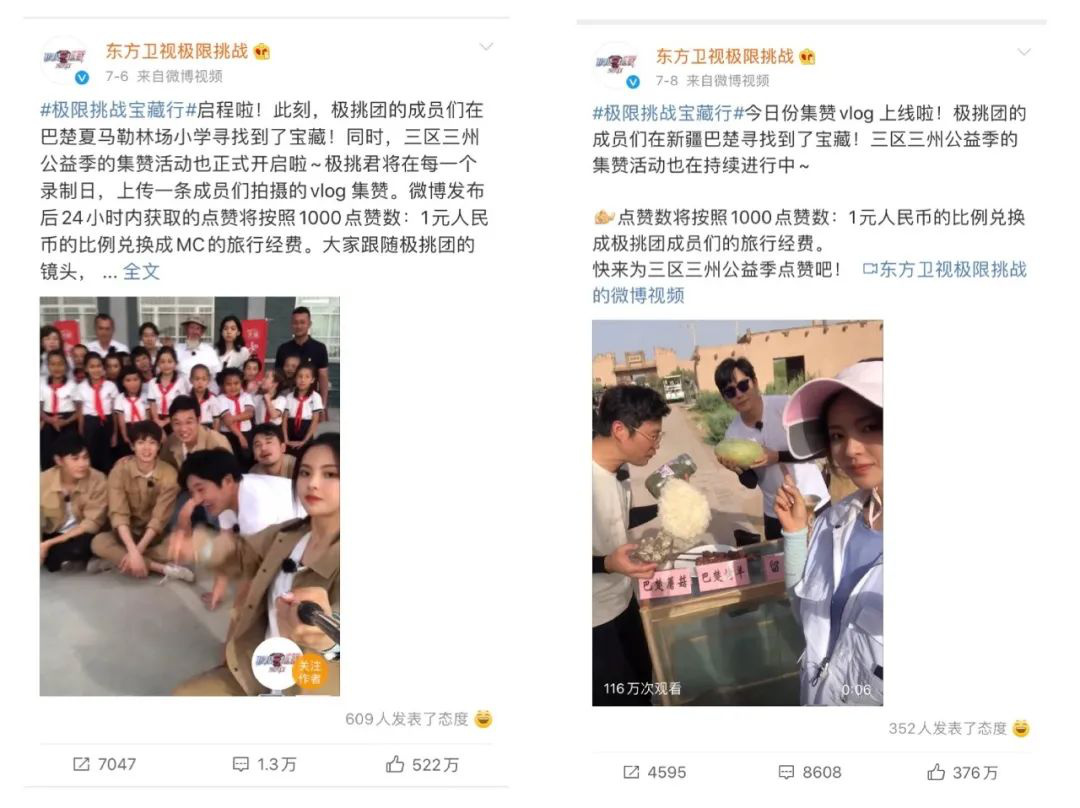Tap the orange 关注作者 follow badge
Image resolution: width=1080 pixels, height=808 pixels.
[310, 672]
